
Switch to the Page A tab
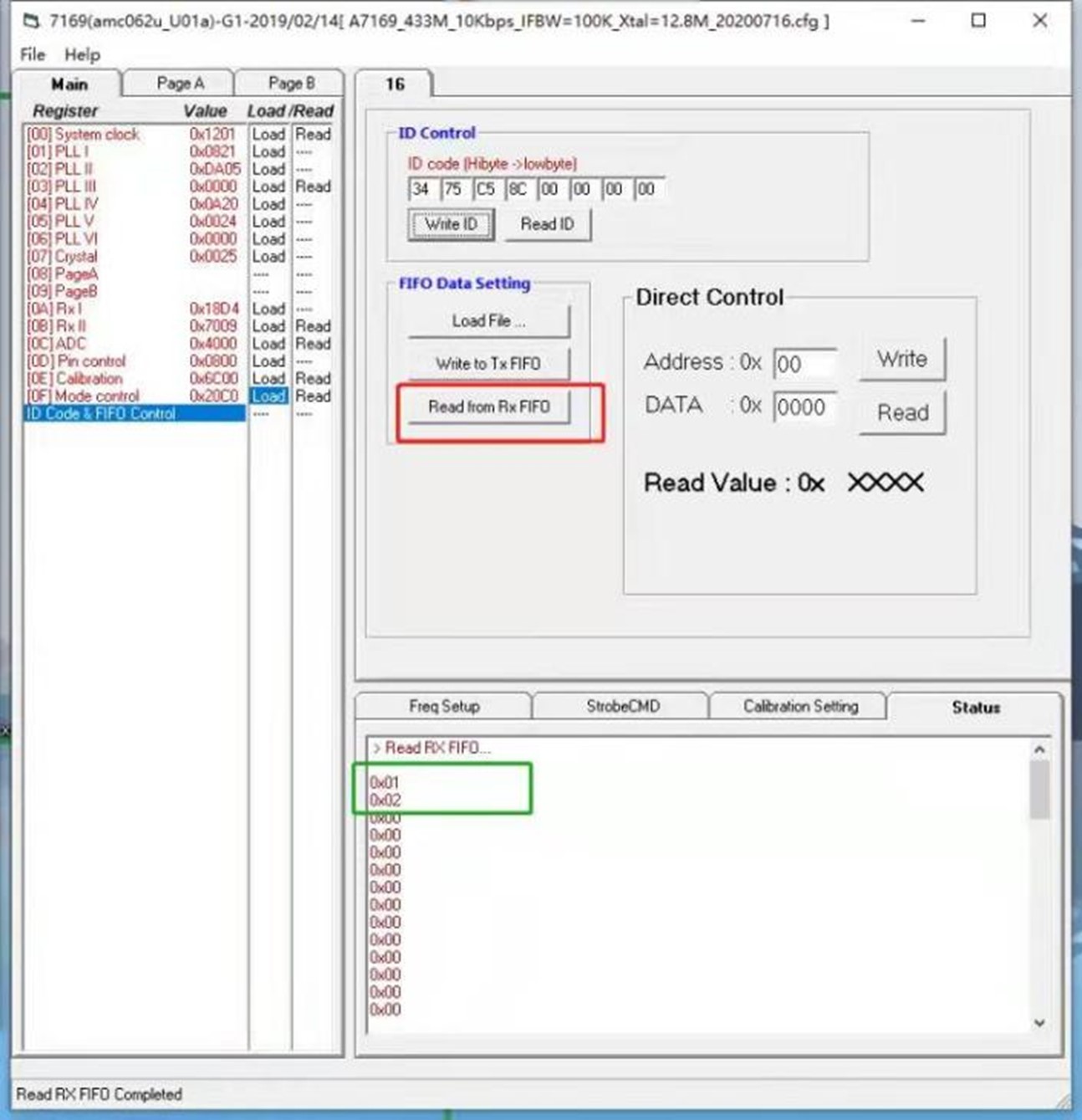[180, 84]
